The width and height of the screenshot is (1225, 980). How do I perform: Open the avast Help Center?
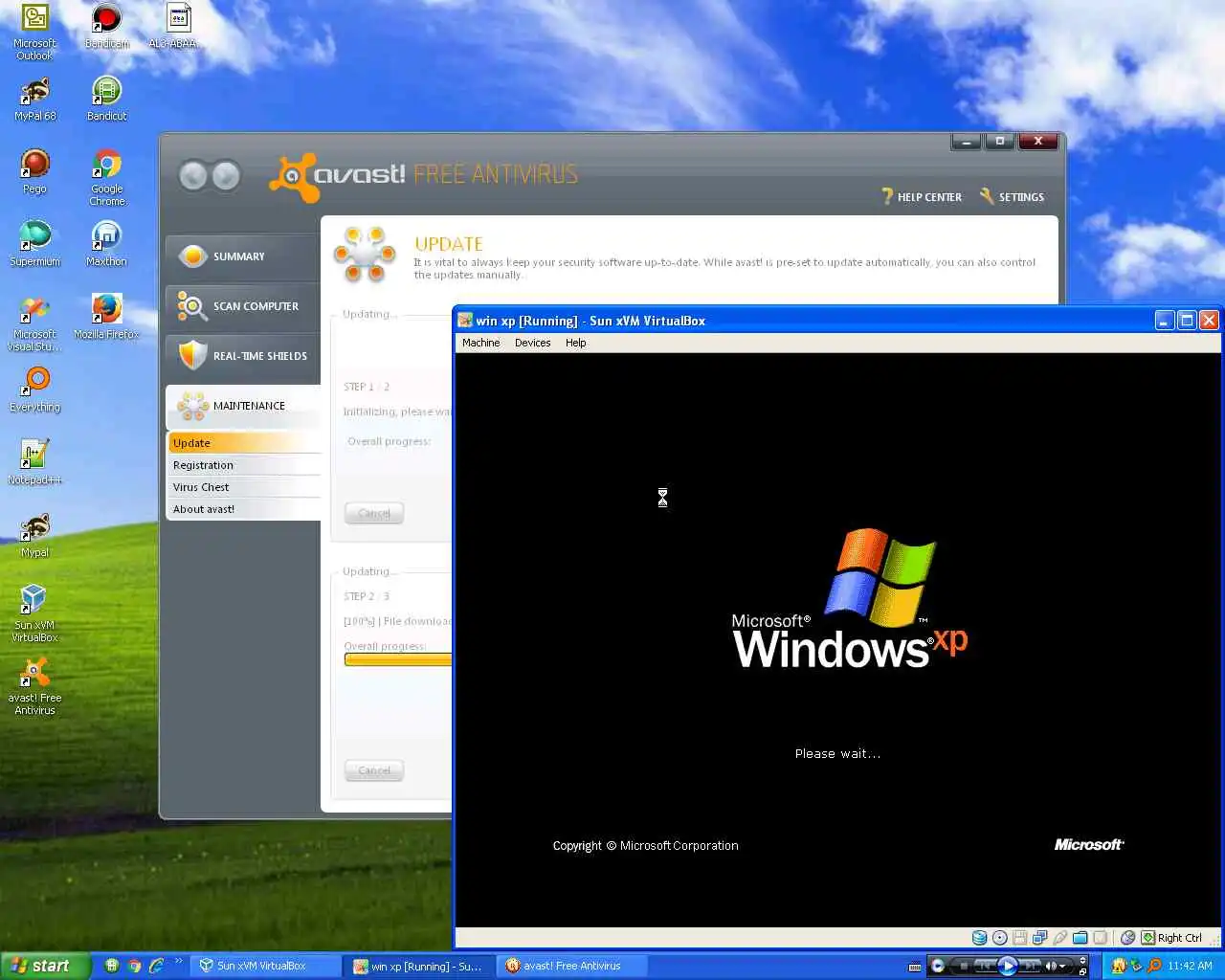point(922,197)
